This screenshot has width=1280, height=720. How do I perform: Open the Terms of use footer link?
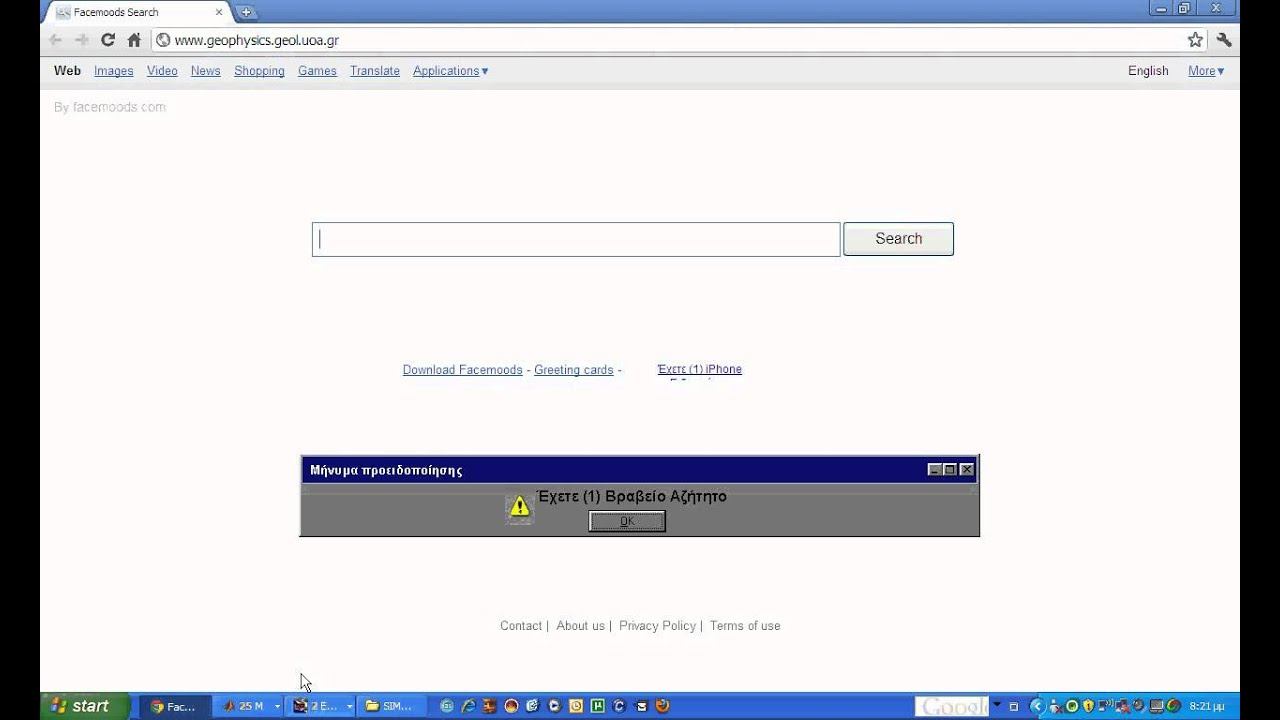click(x=745, y=626)
